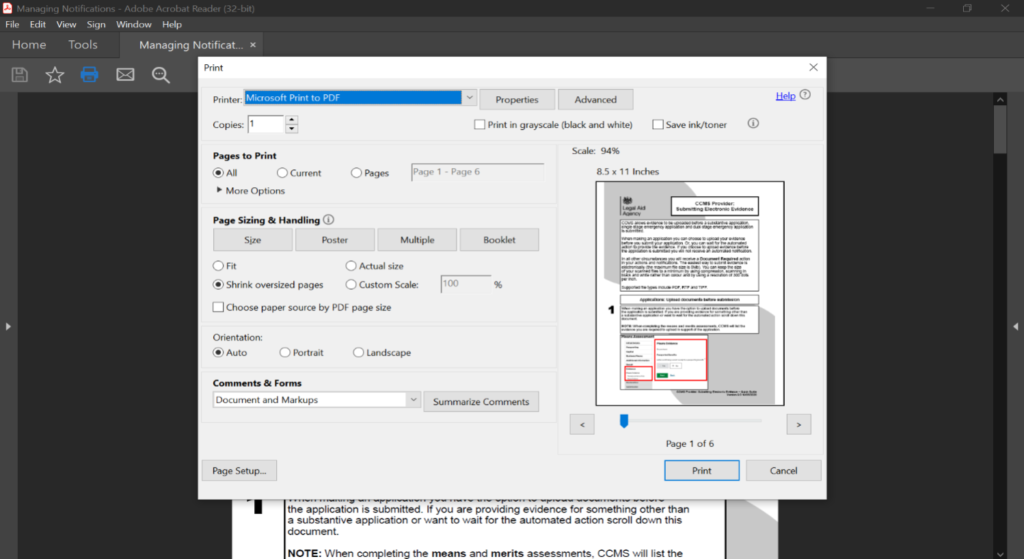Click the info icon next to Page Sizing & Handling

(x=329, y=220)
